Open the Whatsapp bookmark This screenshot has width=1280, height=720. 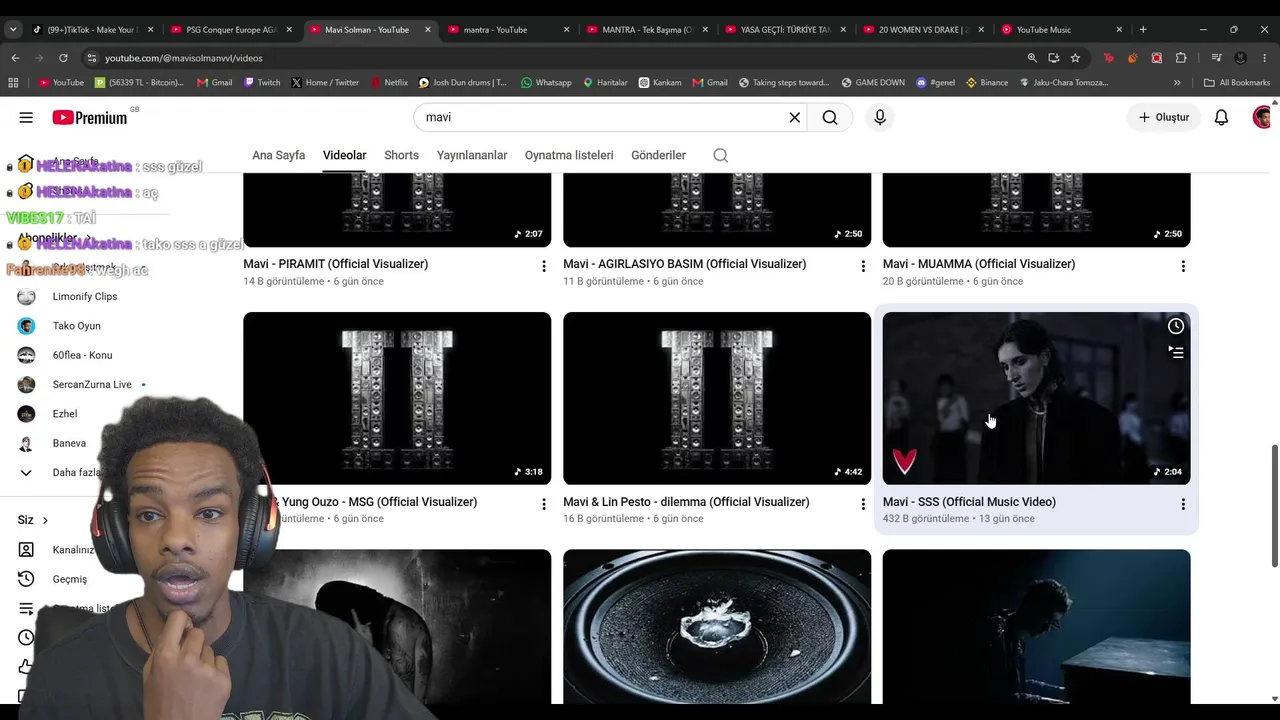[546, 83]
